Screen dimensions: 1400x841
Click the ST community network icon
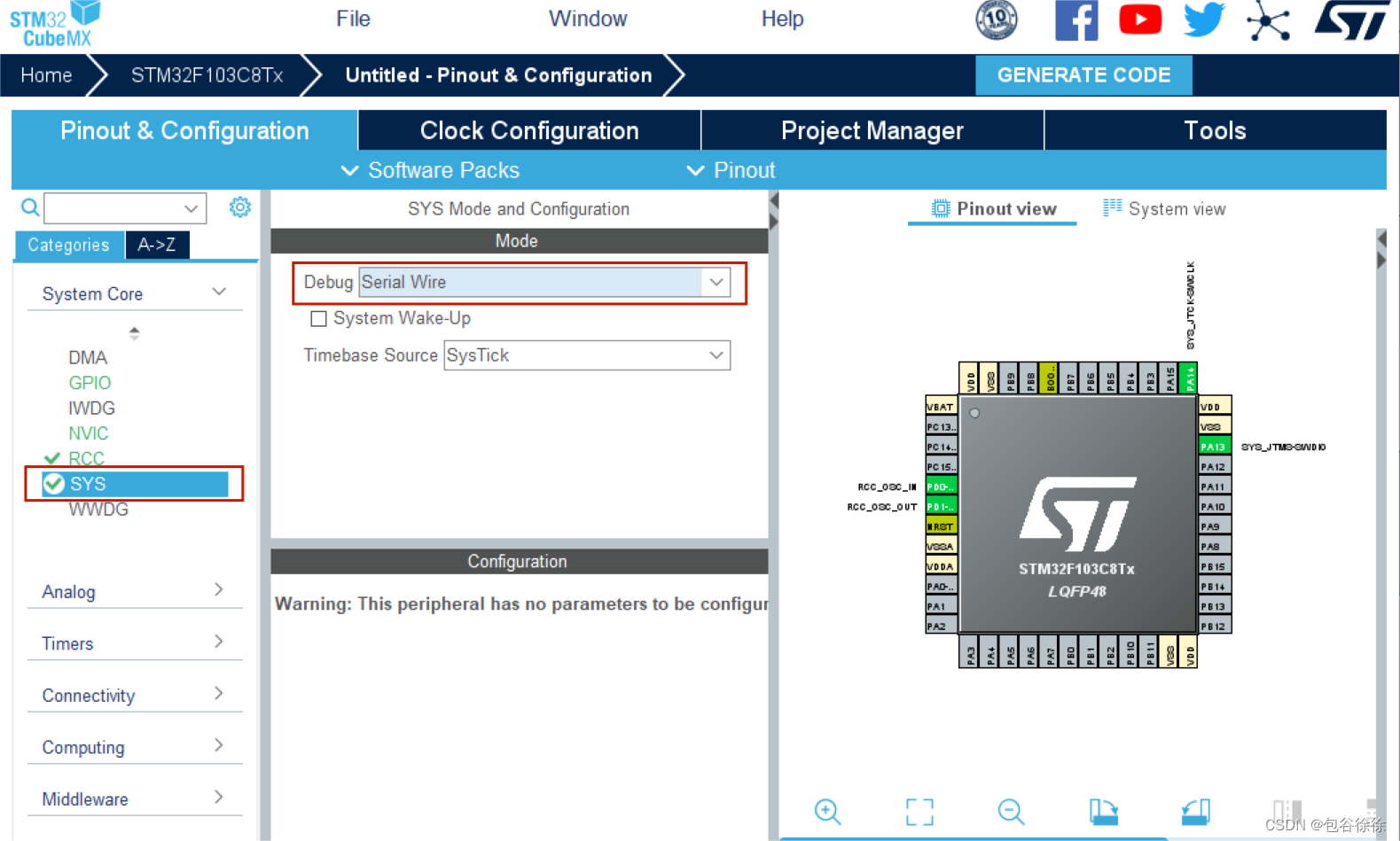click(x=1269, y=21)
